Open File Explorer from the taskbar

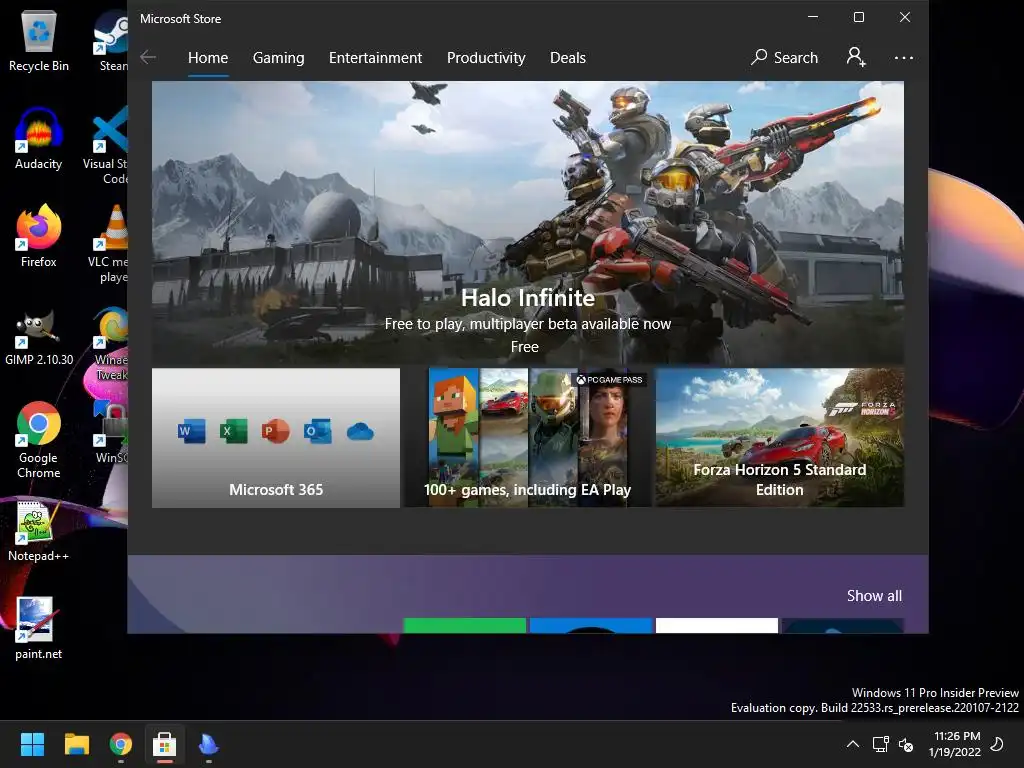(76, 744)
